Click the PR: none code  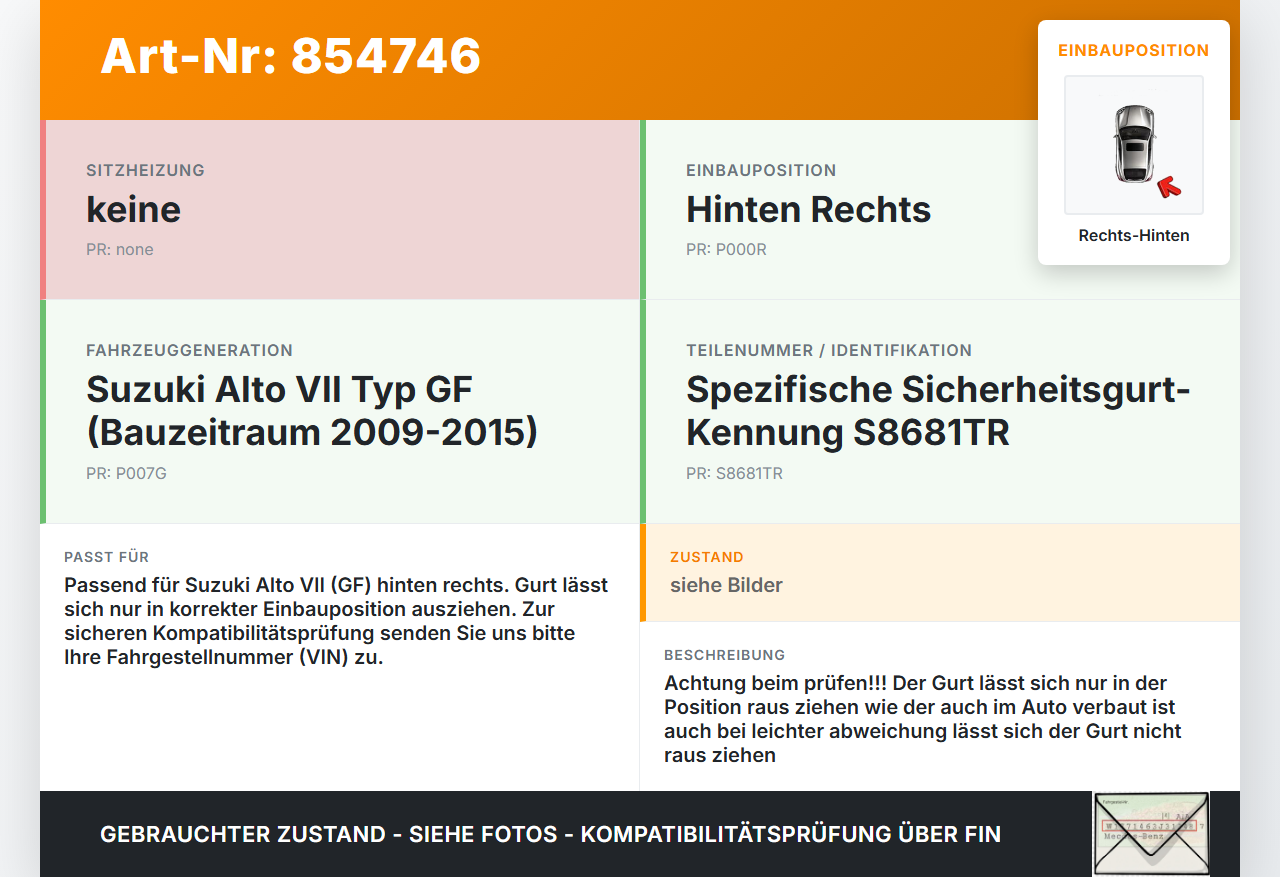[x=120, y=249]
